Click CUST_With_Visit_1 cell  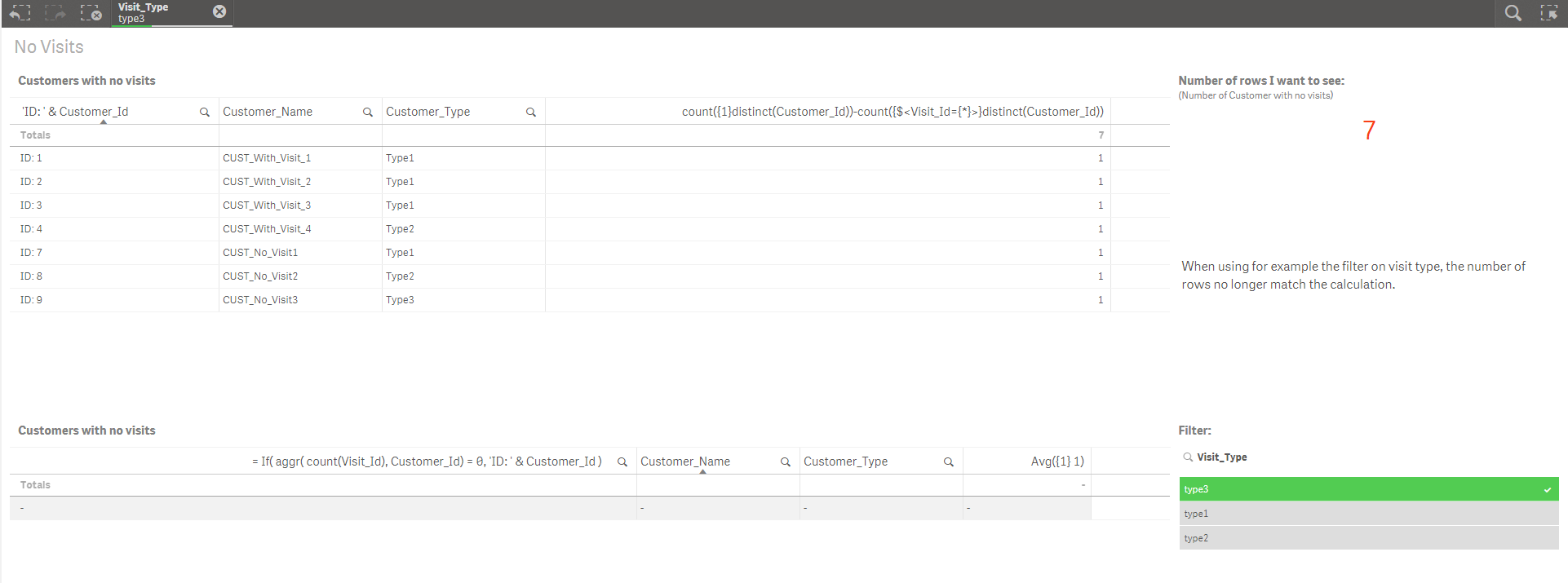pyautogui.click(x=300, y=158)
